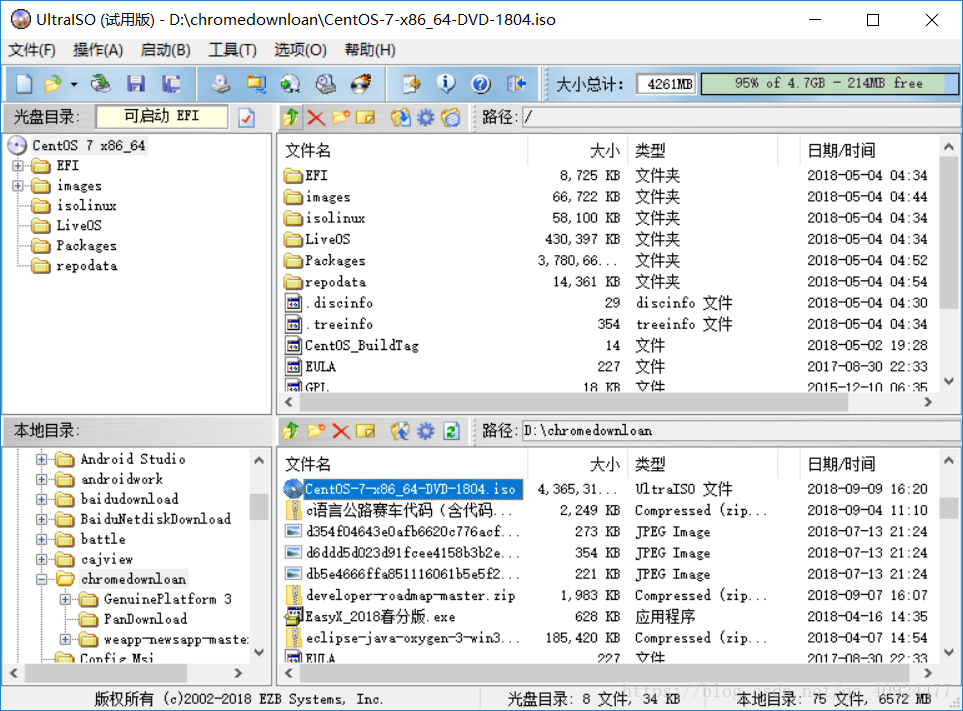Expand the battle folder node

tap(41, 539)
